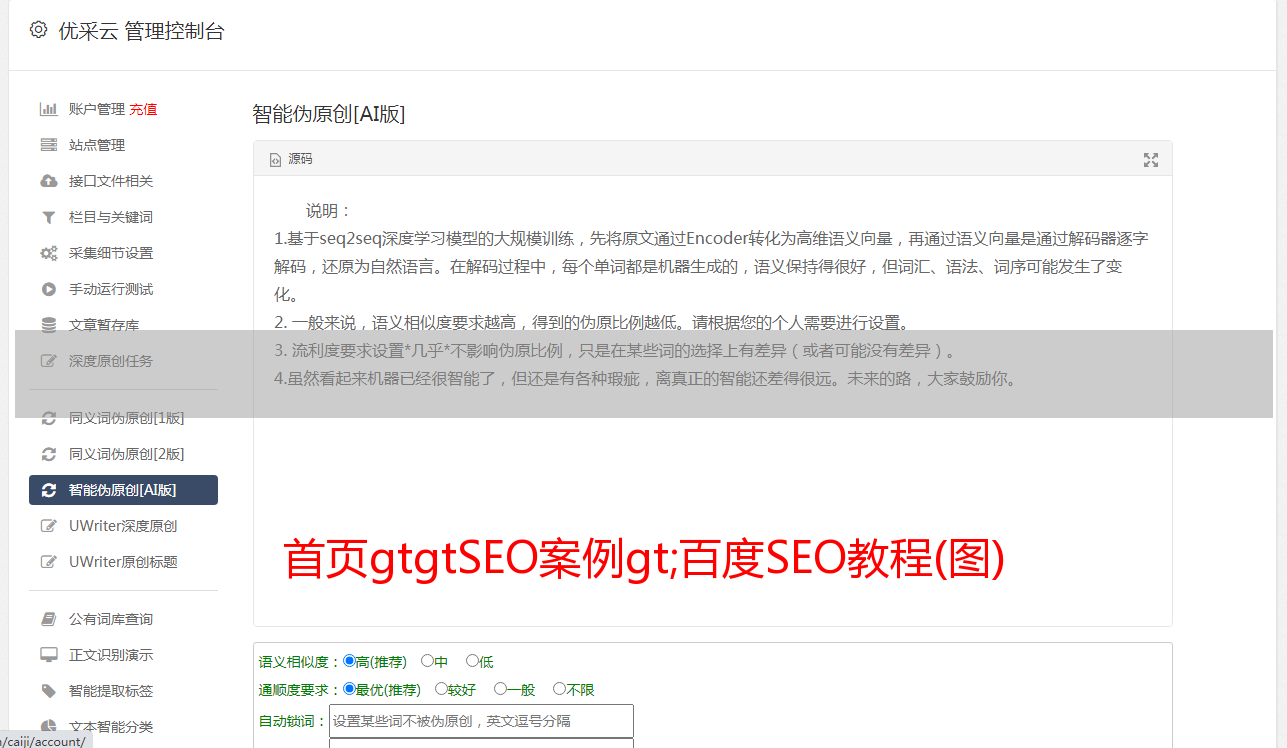Click the 通顺度要求： label

(x=300, y=690)
